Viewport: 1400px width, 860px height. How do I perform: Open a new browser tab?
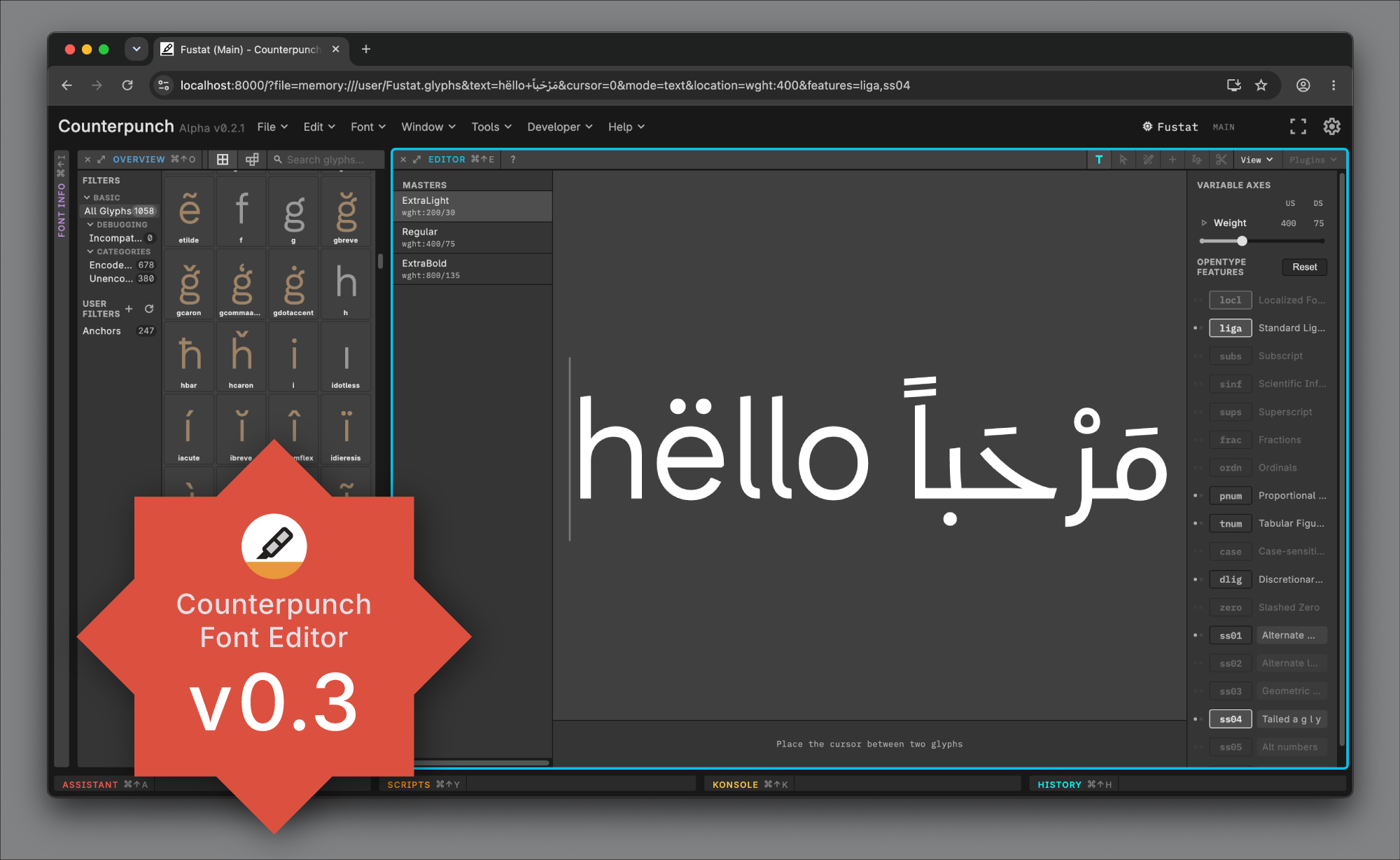click(366, 49)
